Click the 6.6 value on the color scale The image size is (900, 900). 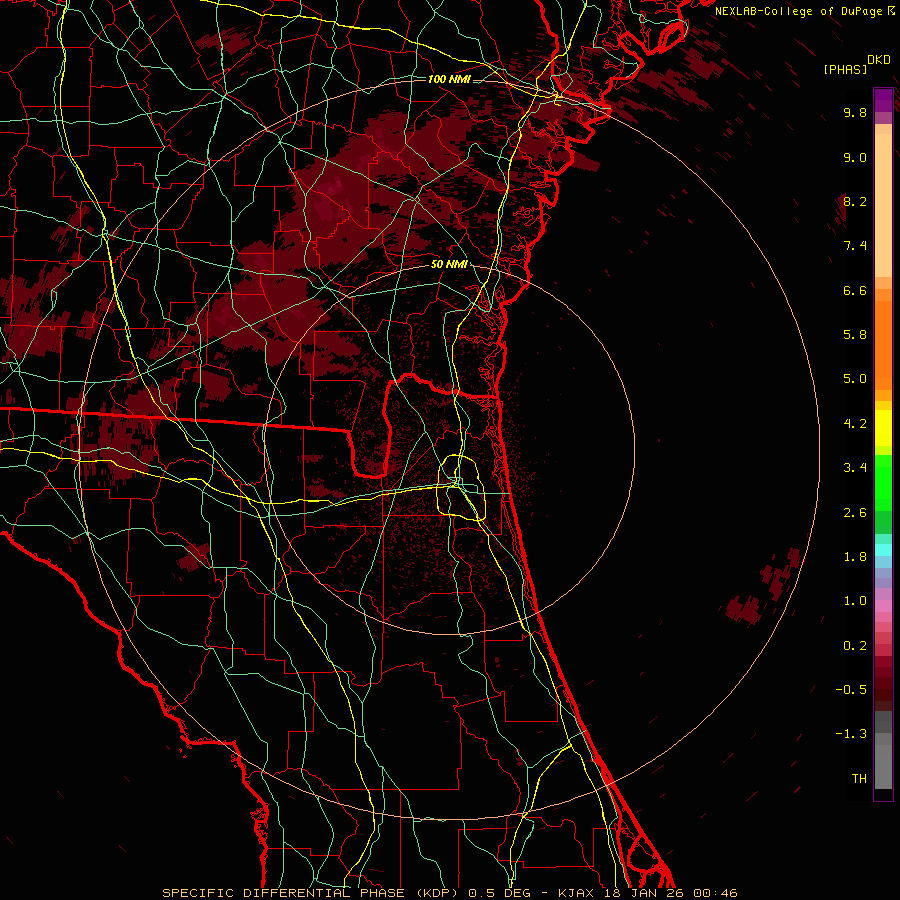(855, 290)
